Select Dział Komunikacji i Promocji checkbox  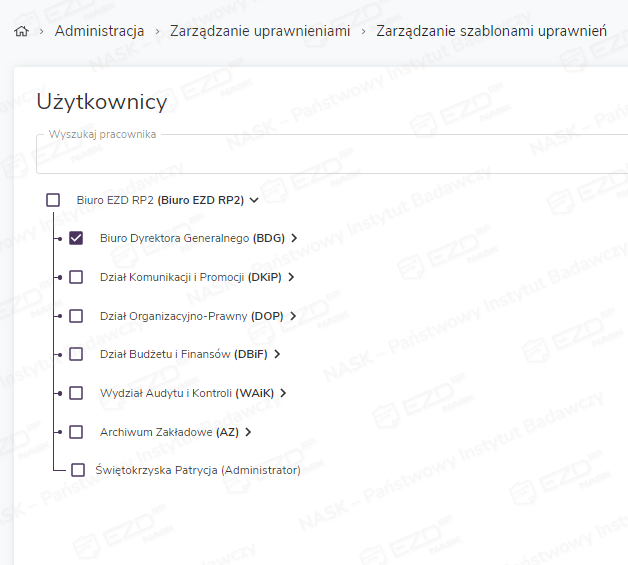click(76, 277)
